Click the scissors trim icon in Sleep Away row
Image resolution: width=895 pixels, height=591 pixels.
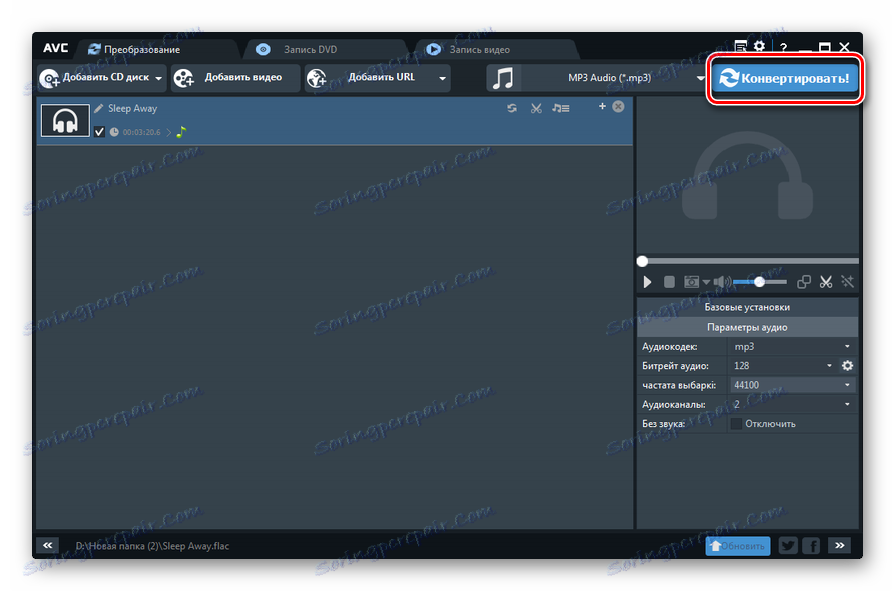click(x=536, y=108)
